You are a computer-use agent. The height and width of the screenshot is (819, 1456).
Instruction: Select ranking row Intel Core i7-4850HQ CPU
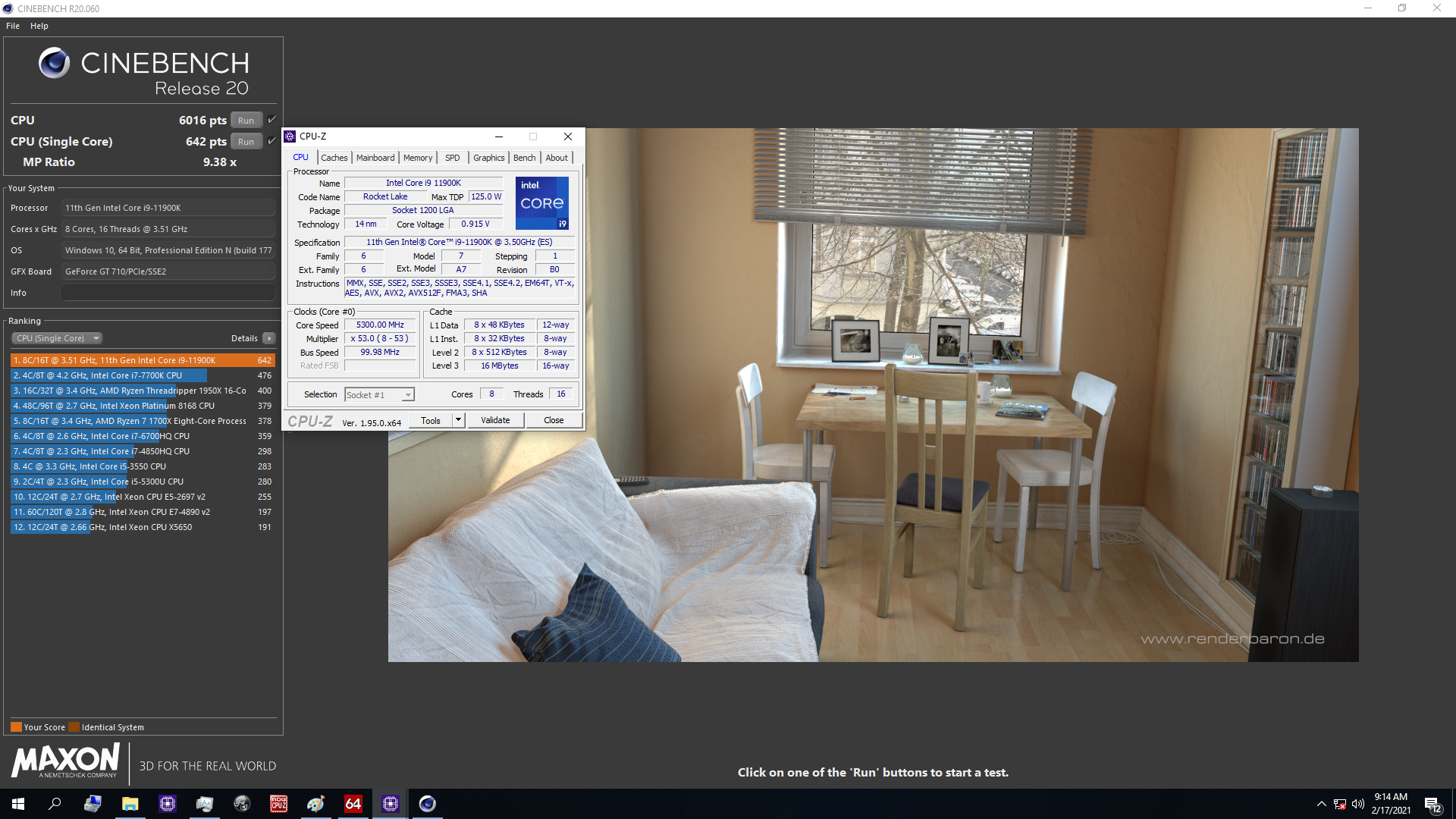pos(143,451)
